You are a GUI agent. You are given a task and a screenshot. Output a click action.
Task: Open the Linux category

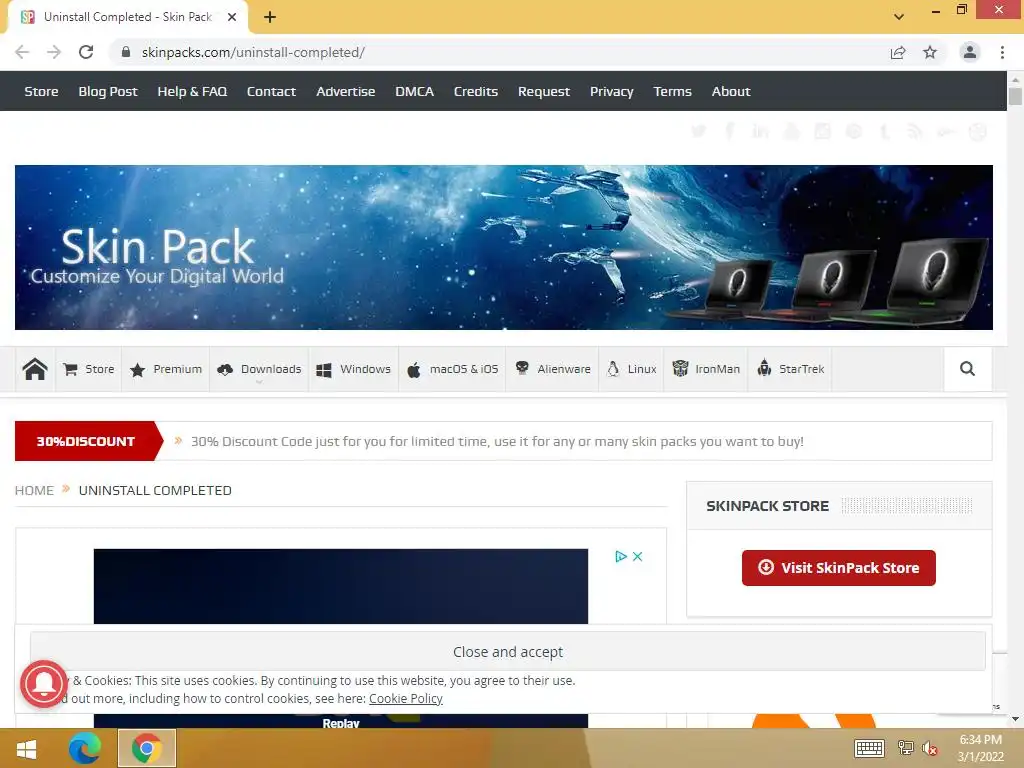coord(632,369)
